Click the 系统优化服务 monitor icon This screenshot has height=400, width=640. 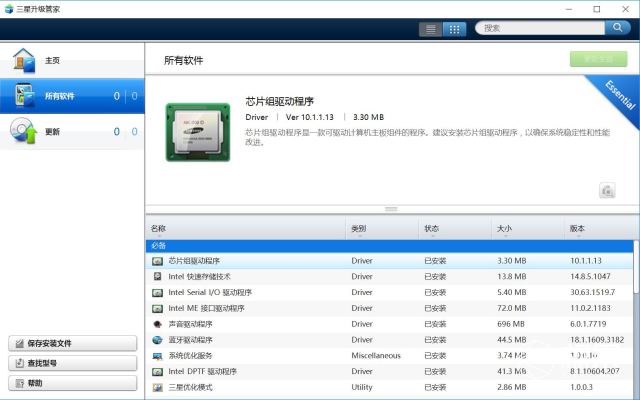point(158,356)
